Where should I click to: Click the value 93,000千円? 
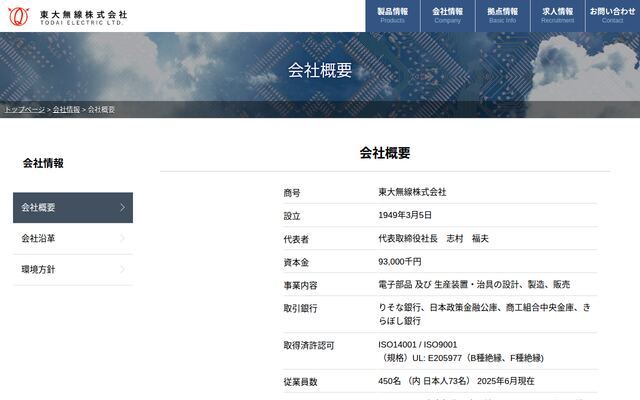400,262
